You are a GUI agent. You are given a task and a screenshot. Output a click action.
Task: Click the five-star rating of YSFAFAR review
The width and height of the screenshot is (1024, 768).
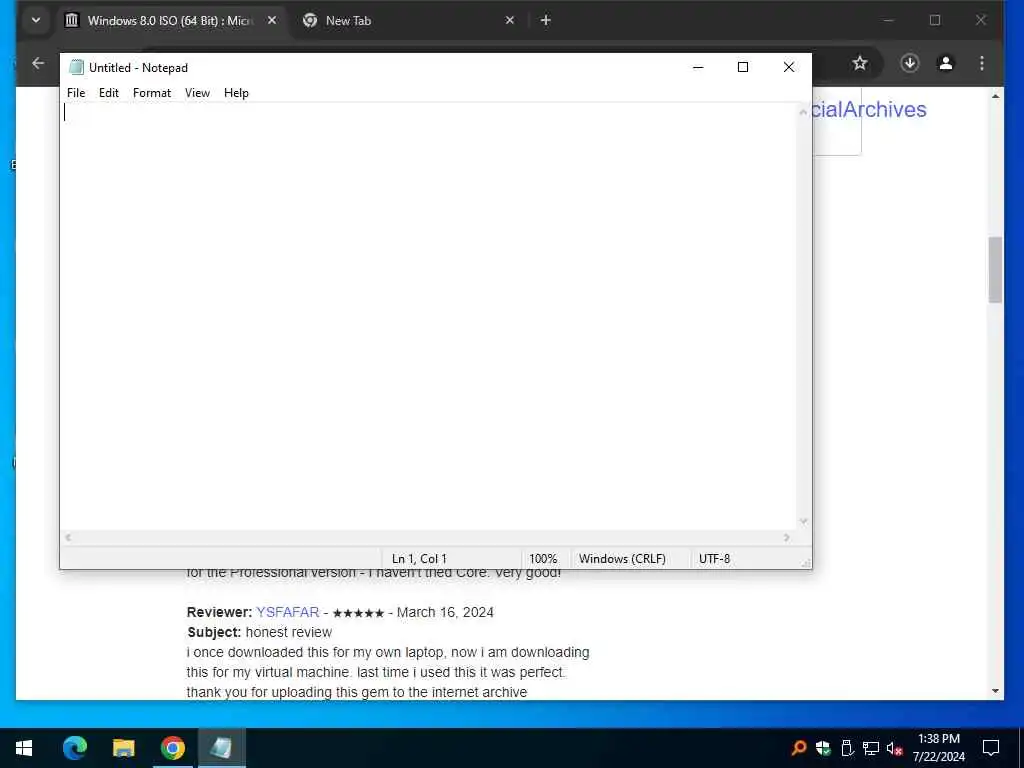(358, 613)
